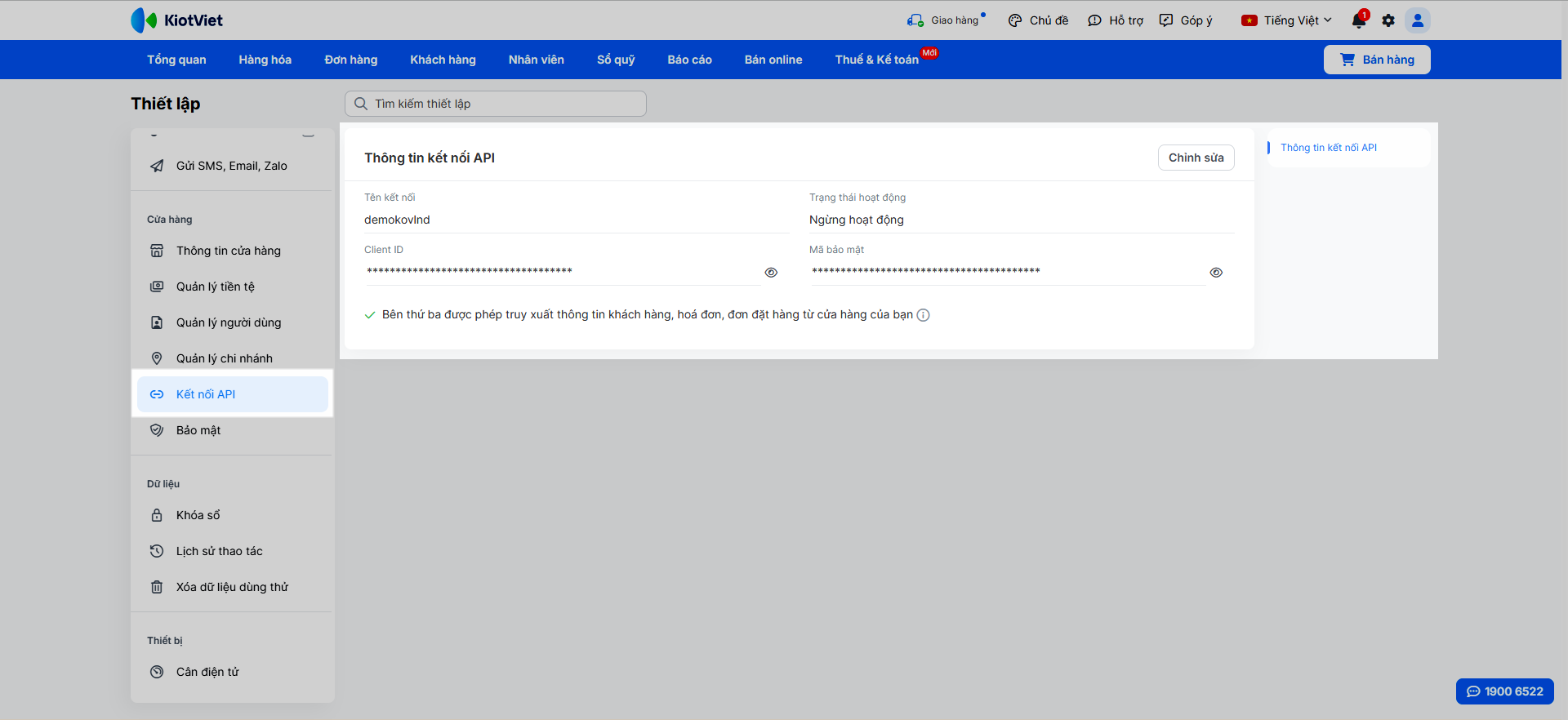
Task: Click the shopping cart icon in Bán hàng
Action: click(1347, 60)
